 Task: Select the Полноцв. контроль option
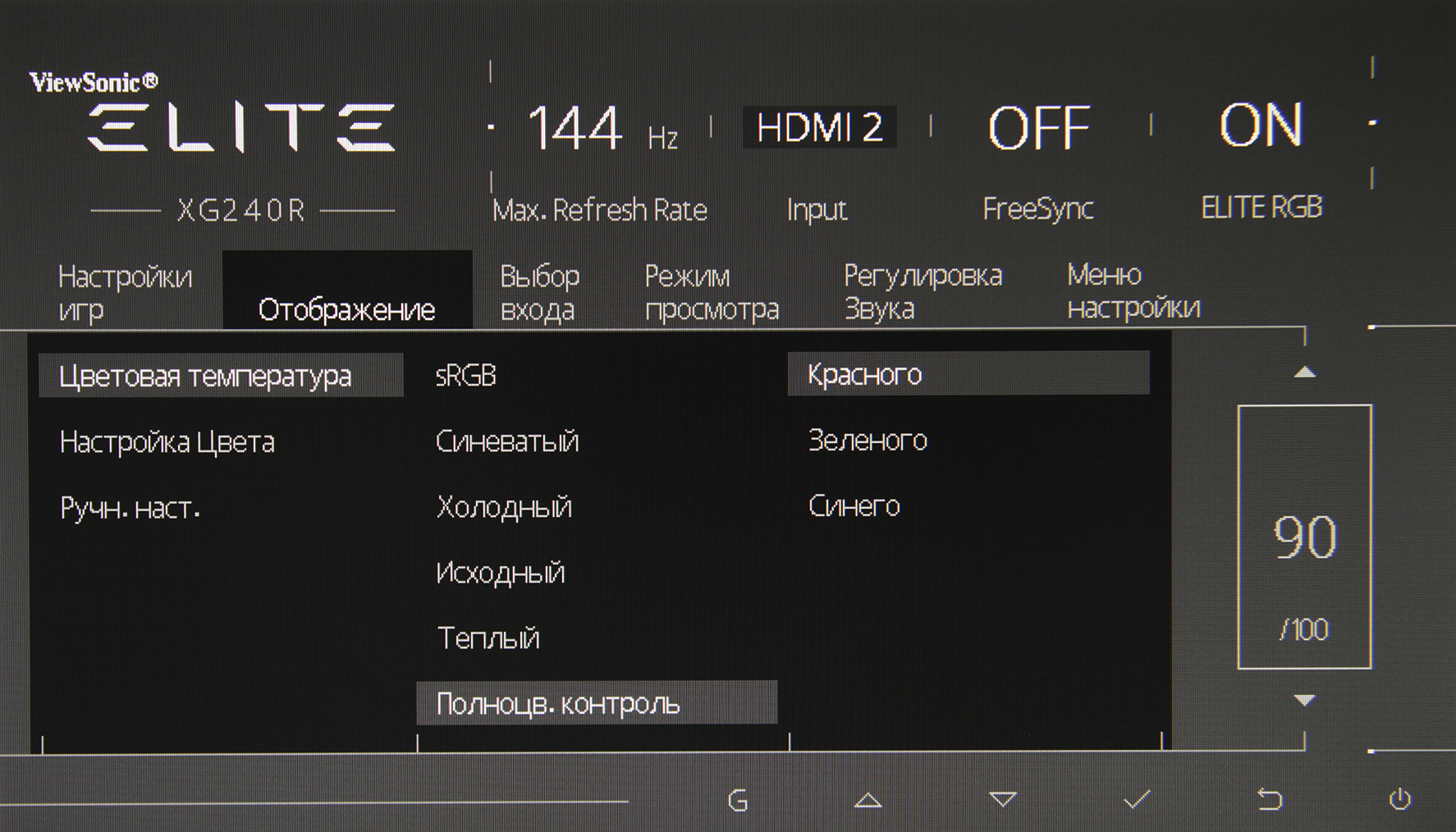pyautogui.click(x=597, y=703)
